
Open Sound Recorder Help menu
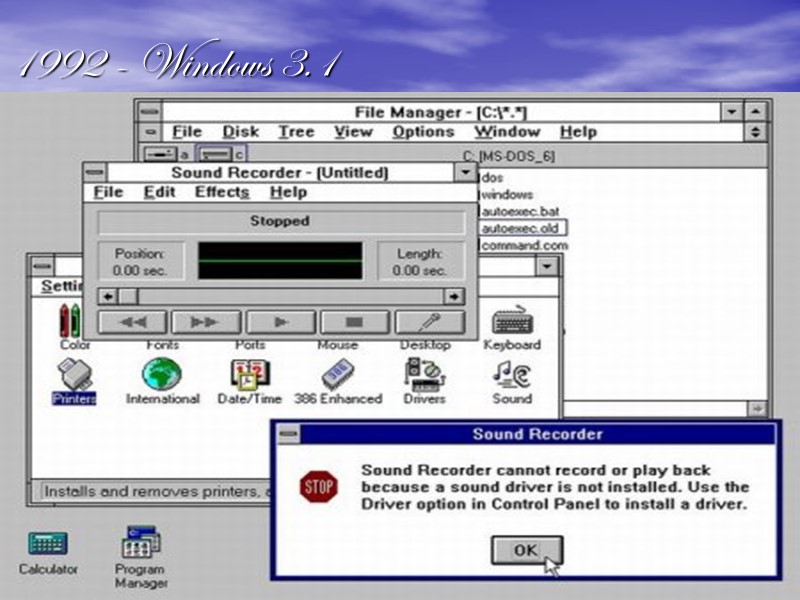[x=288, y=192]
